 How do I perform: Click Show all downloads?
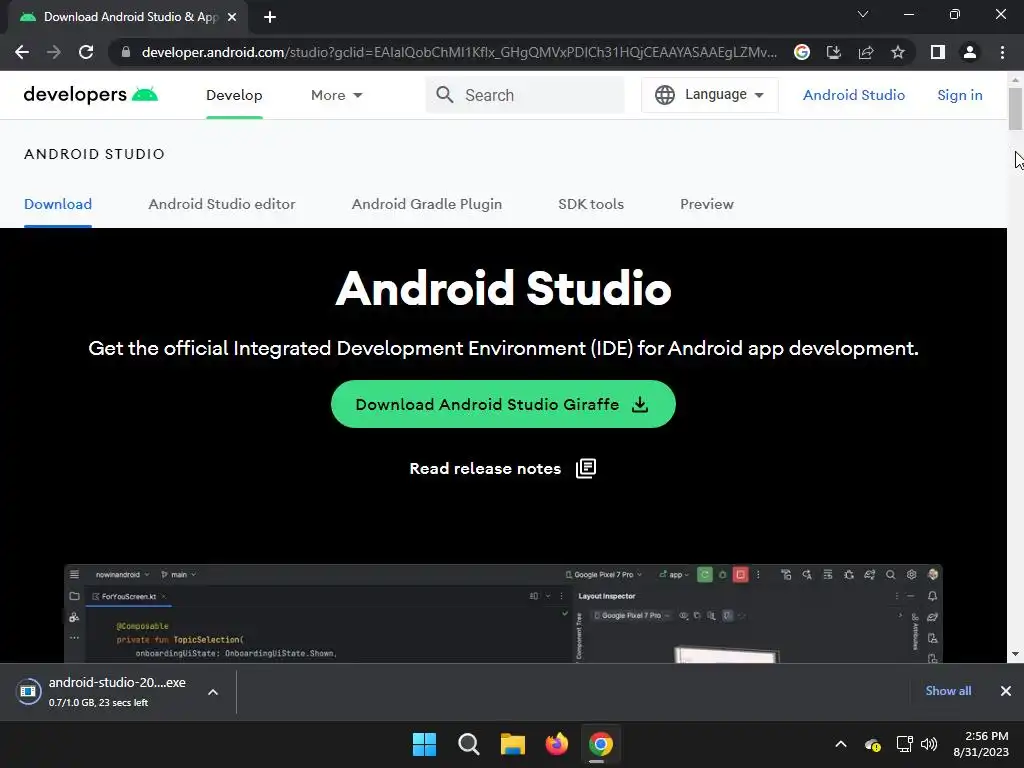948,691
